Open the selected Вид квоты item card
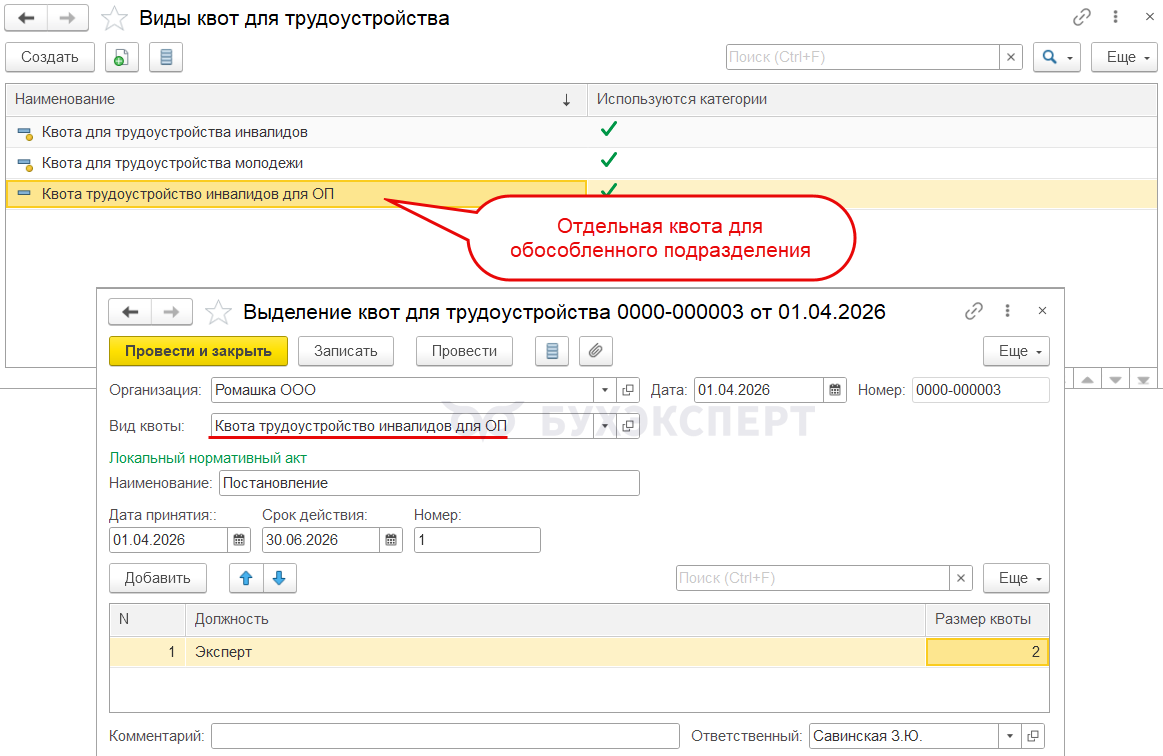This screenshot has width=1163, height=756. pos(628,426)
